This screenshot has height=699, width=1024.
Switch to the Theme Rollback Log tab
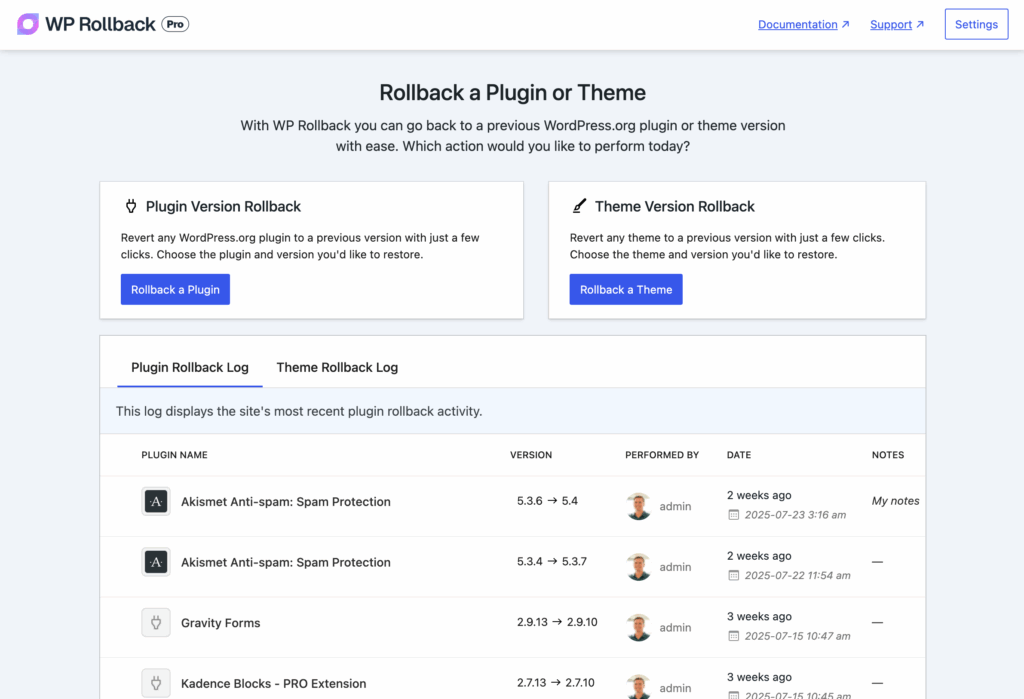[337, 367]
